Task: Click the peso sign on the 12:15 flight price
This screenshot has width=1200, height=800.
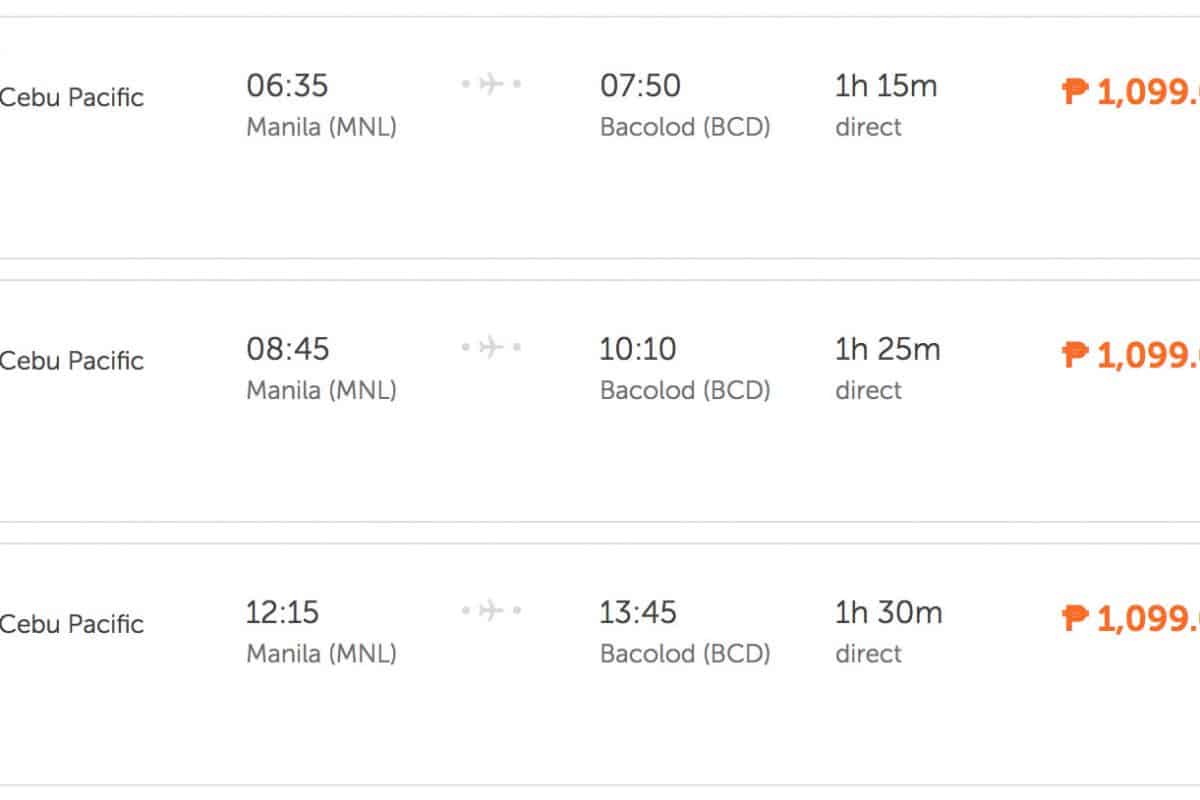Action: [1075, 619]
